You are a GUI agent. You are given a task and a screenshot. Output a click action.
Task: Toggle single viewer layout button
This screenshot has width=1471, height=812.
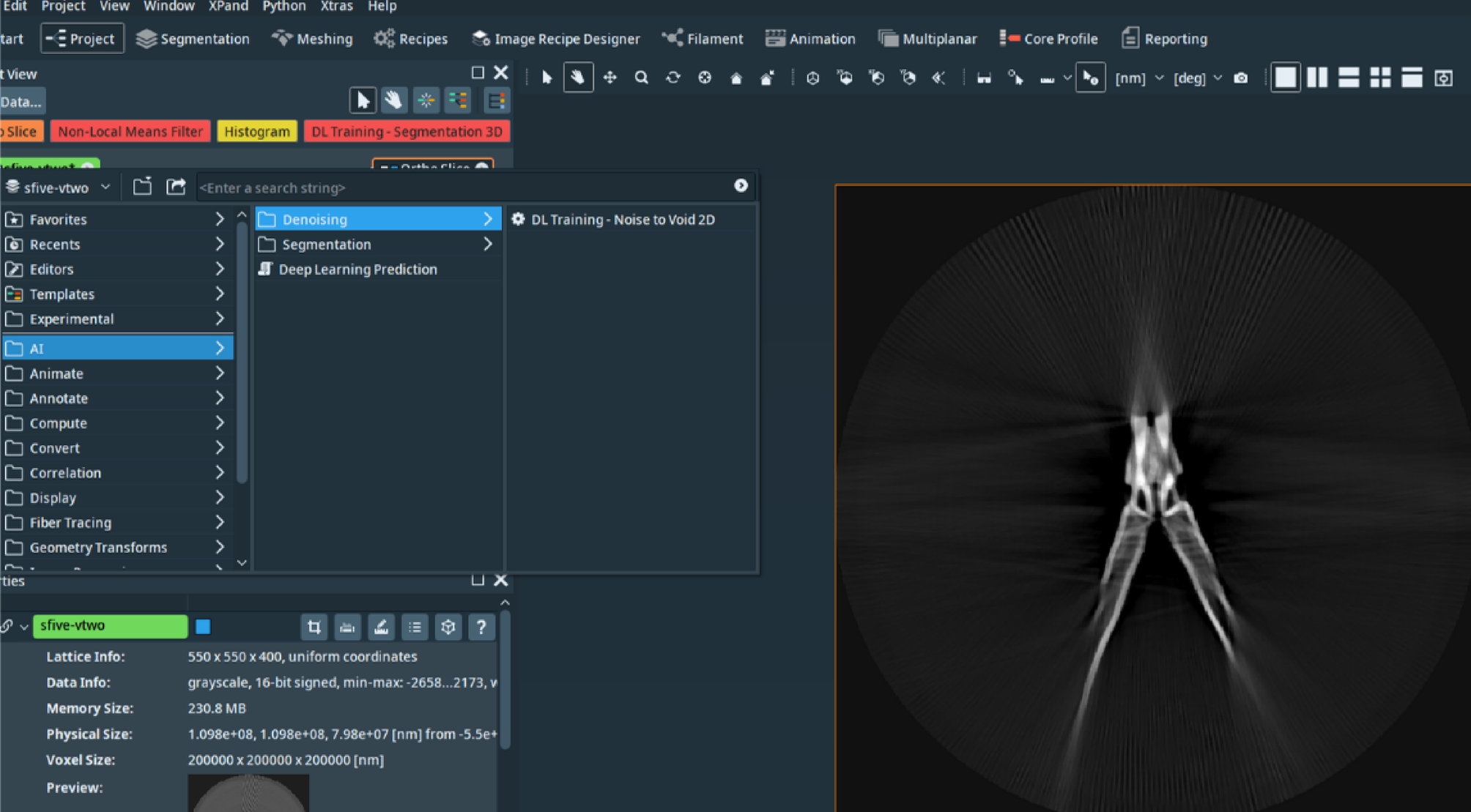tap(1285, 78)
